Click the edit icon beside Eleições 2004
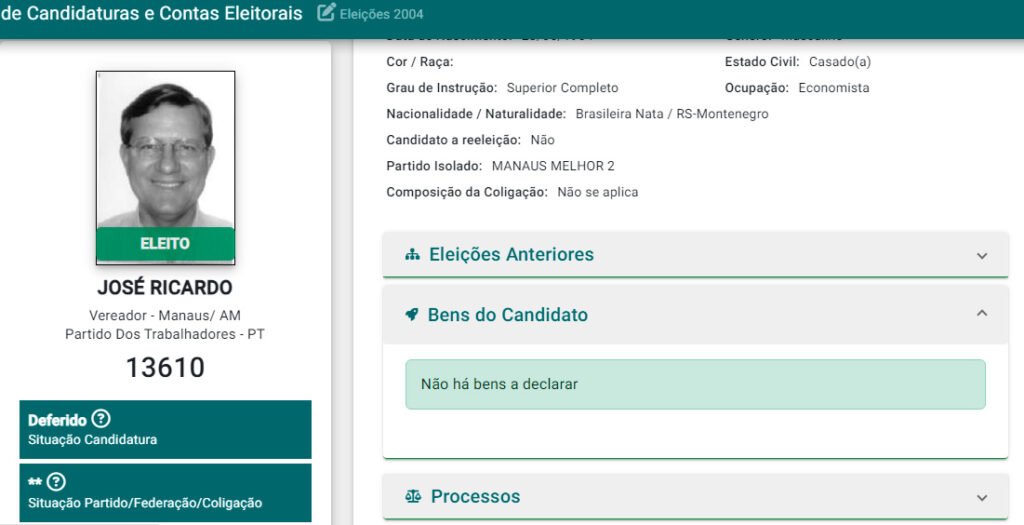Image resolution: width=1024 pixels, height=525 pixels. click(x=325, y=13)
